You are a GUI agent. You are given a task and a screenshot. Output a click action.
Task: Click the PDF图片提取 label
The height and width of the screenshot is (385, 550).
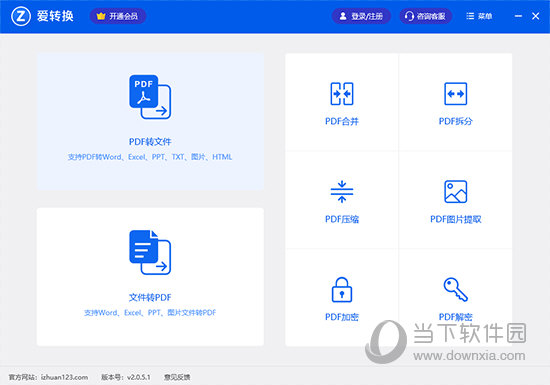click(x=456, y=219)
